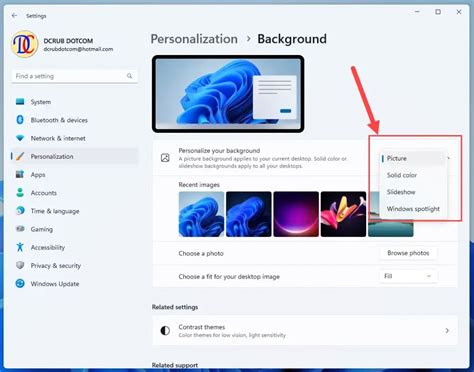This screenshot has height=372, width=474.
Task: Open the Windows Update label
Action: point(55,284)
